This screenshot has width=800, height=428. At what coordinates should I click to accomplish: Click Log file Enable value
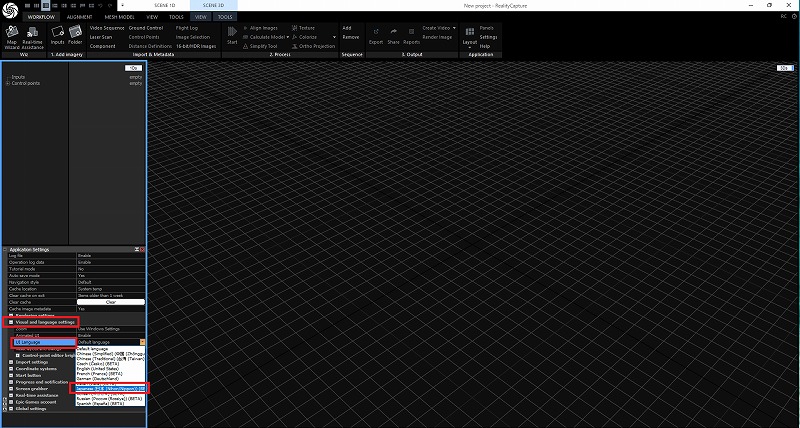pyautogui.click(x=111, y=256)
